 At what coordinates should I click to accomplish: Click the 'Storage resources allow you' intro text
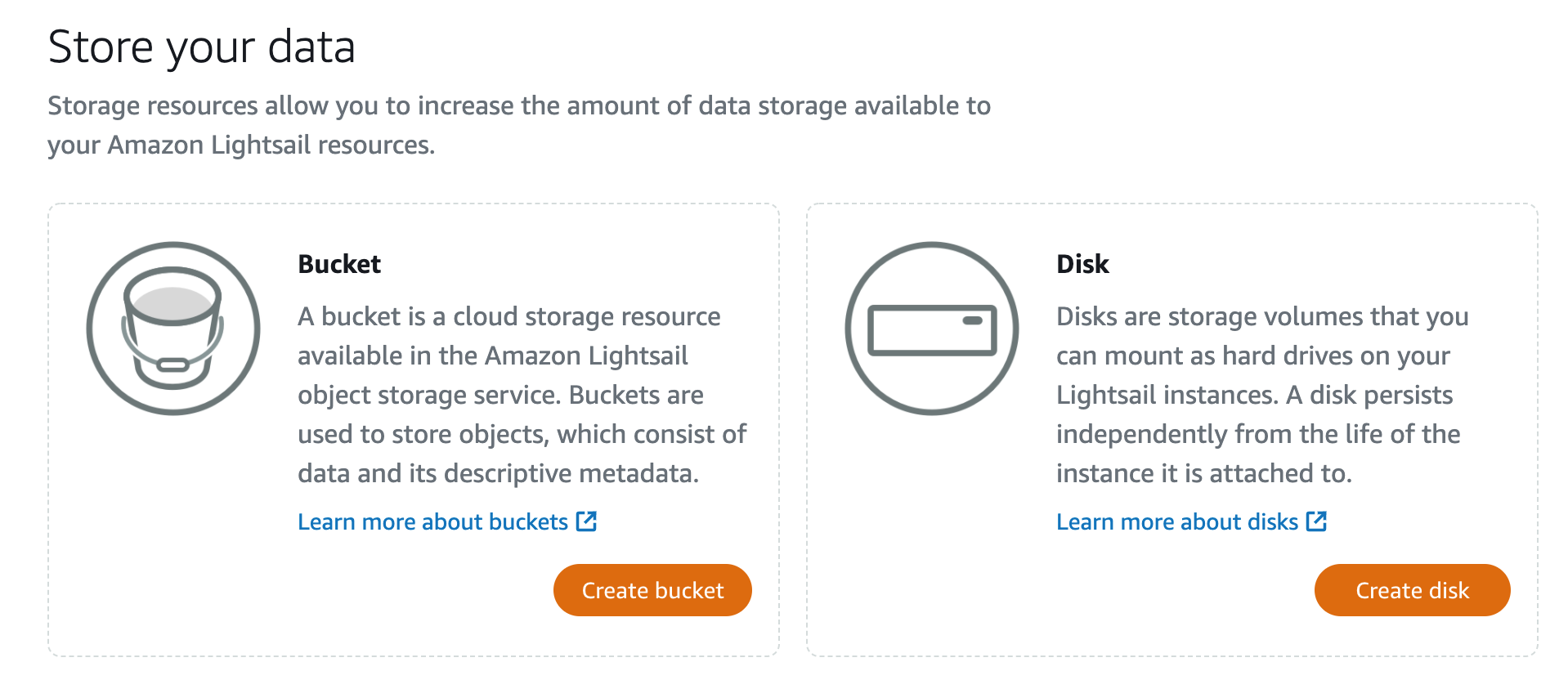click(x=518, y=106)
